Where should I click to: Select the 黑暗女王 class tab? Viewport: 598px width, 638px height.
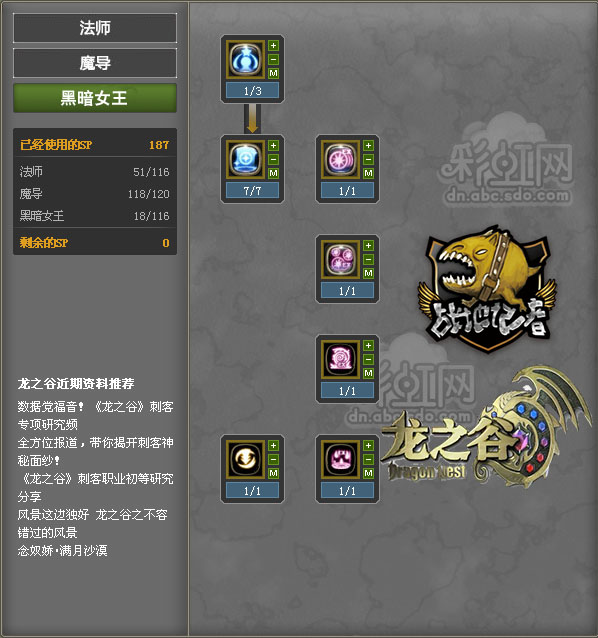95,98
